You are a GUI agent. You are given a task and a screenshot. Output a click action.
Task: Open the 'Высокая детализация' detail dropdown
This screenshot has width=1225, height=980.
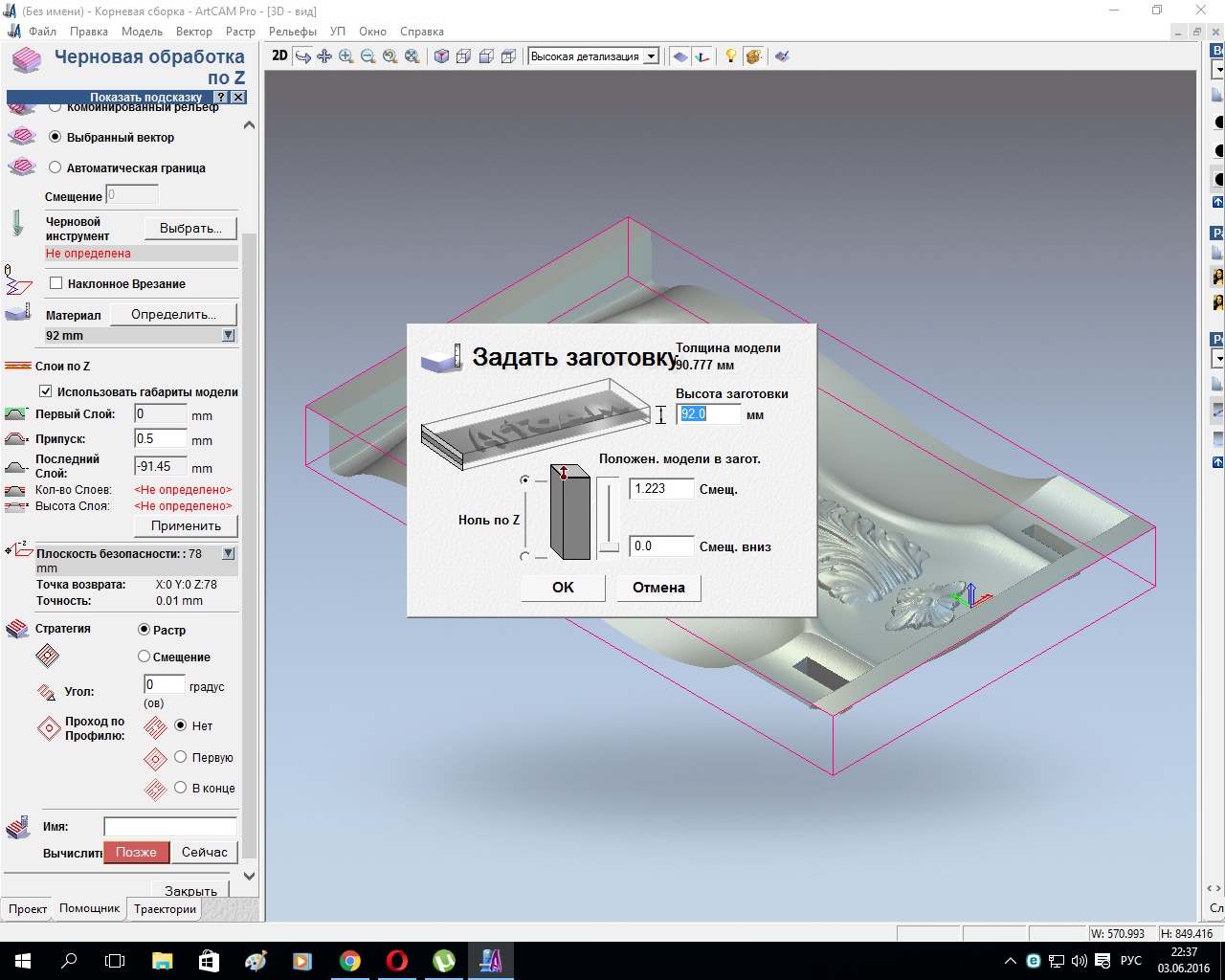tap(651, 56)
